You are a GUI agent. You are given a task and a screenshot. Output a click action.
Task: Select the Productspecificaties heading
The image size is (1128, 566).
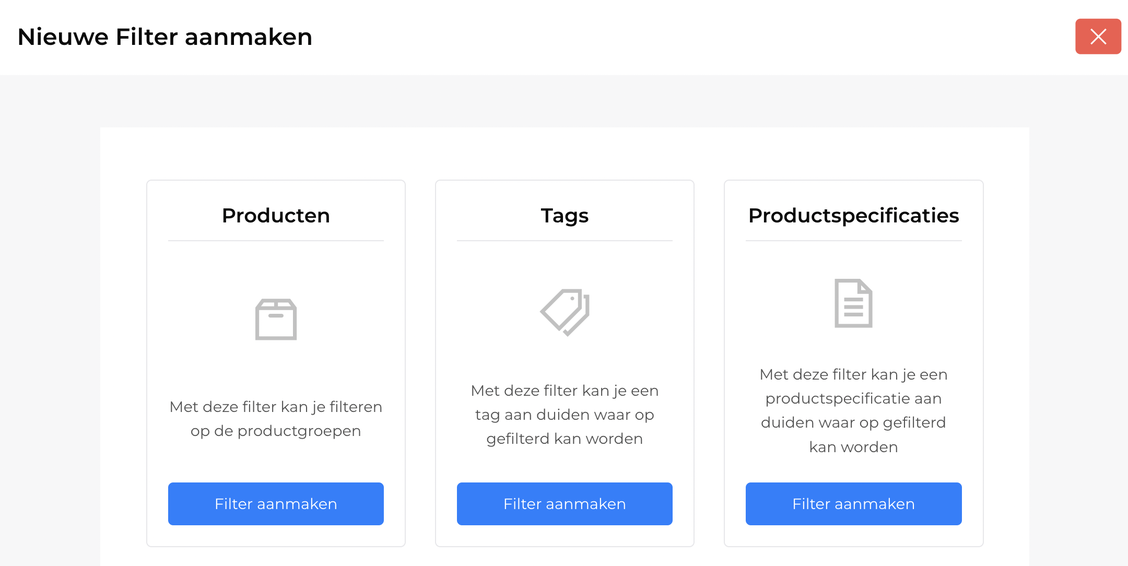coord(853,216)
